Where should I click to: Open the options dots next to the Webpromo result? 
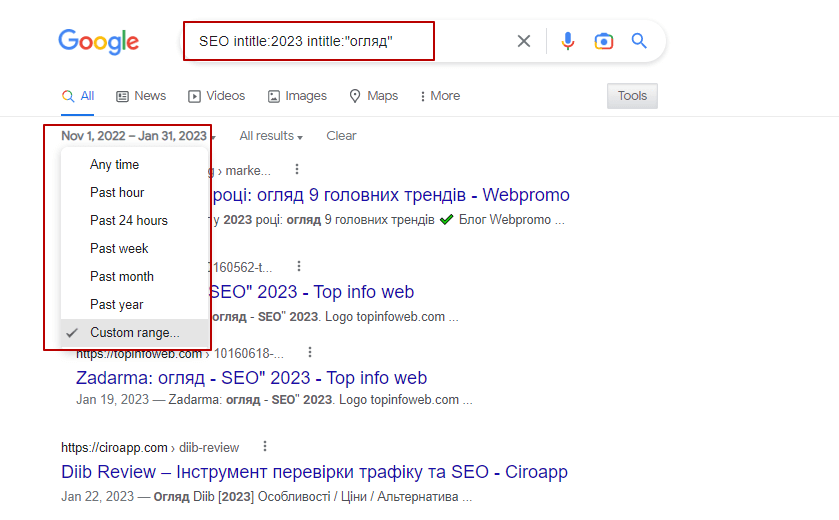[297, 170]
